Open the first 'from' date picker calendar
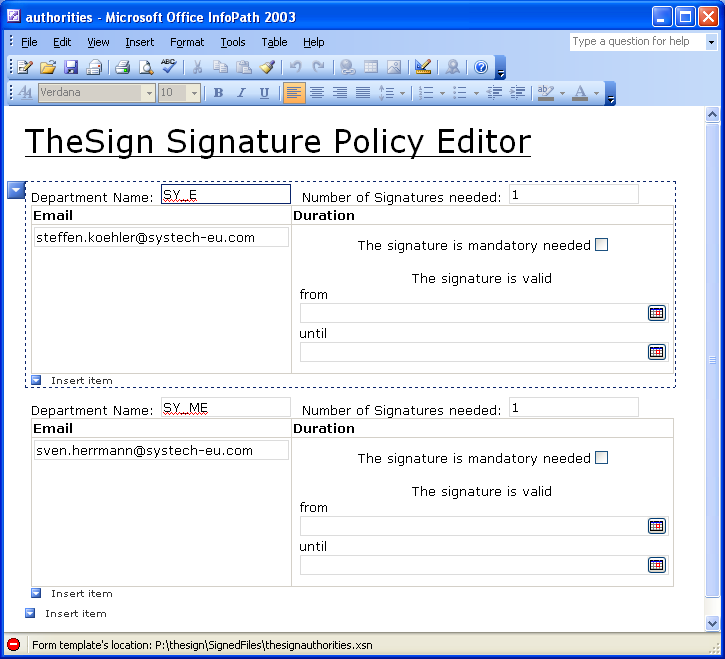The height and width of the screenshot is (659, 725). tap(656, 313)
